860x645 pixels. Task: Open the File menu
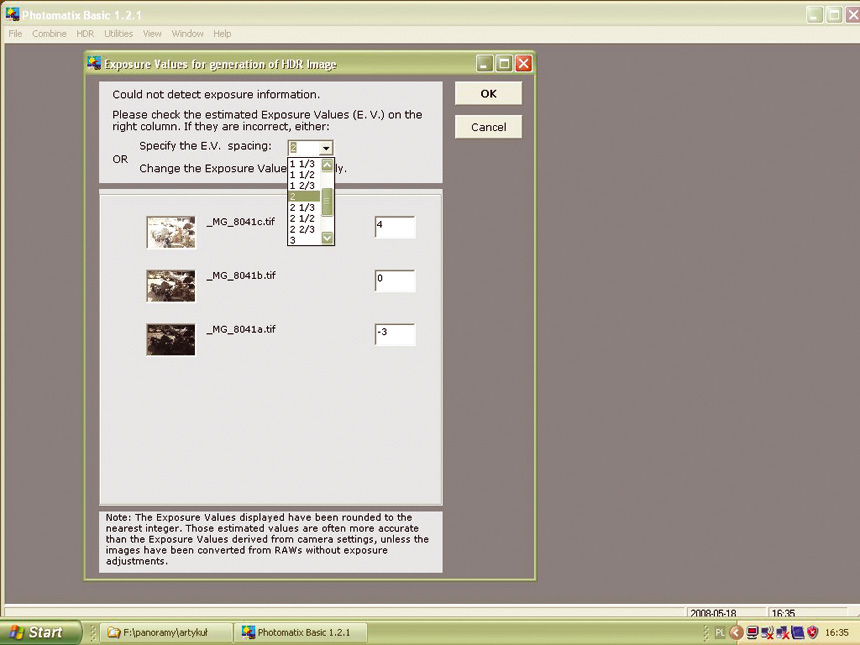(x=15, y=33)
